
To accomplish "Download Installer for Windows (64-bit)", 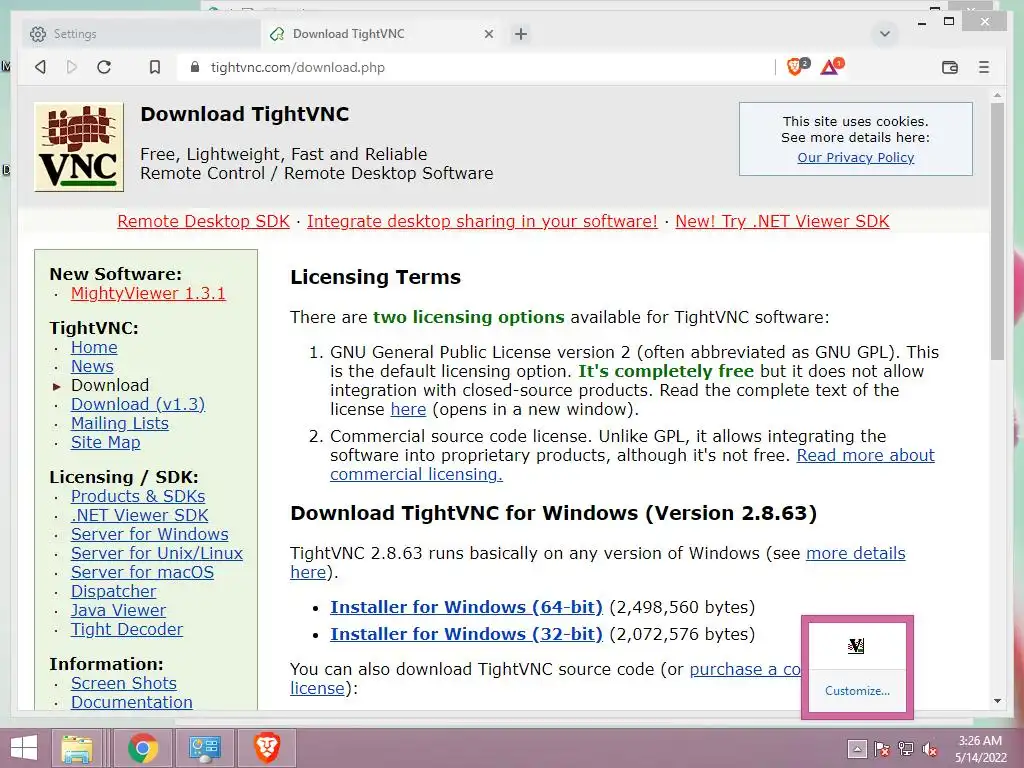I will (x=466, y=607).
